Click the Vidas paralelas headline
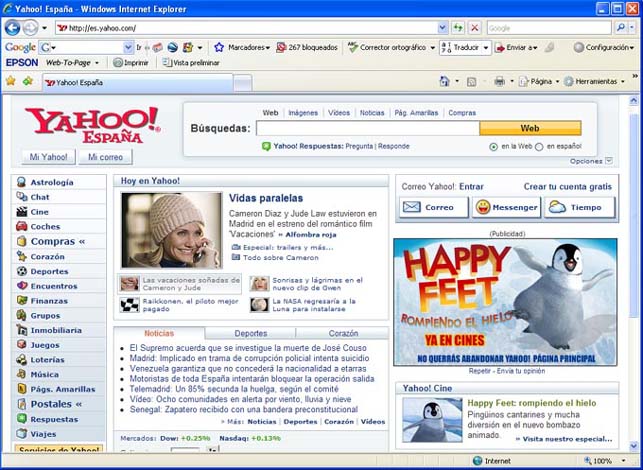This screenshot has width=643, height=470. (266, 198)
